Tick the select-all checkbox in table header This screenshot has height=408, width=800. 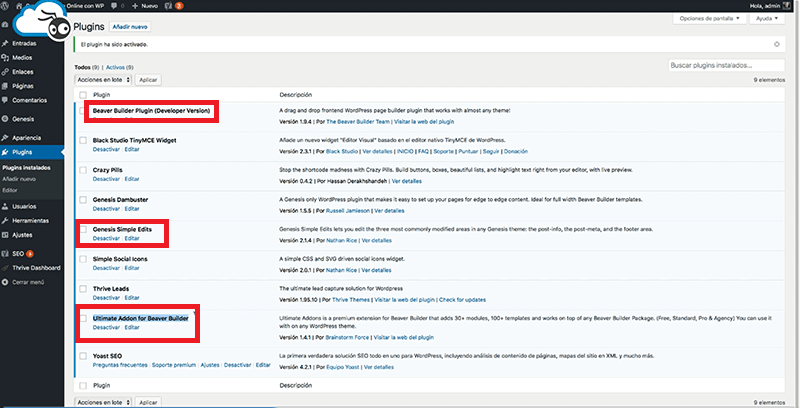(x=83, y=95)
